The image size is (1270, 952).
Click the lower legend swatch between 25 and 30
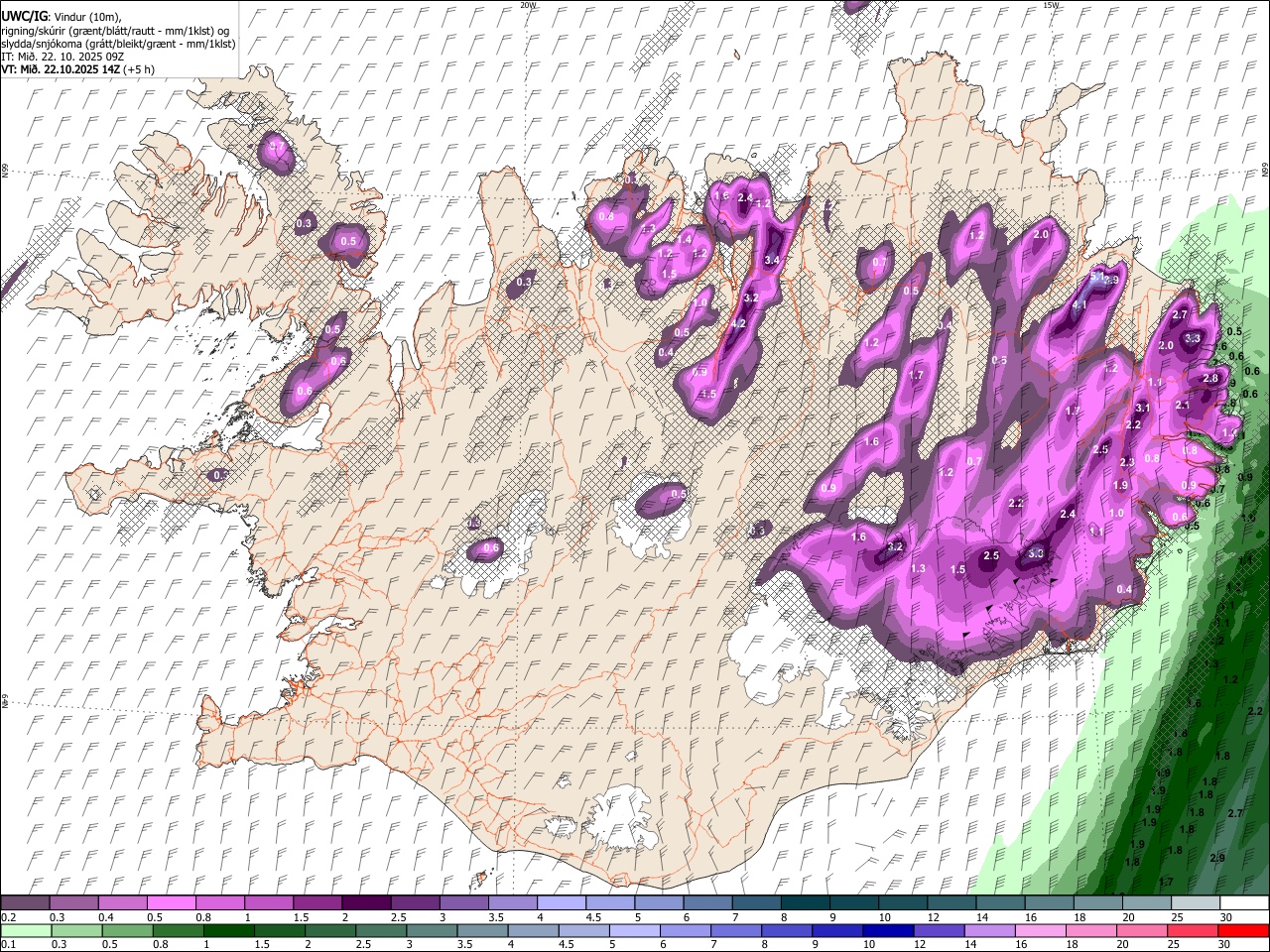(x=1191, y=930)
